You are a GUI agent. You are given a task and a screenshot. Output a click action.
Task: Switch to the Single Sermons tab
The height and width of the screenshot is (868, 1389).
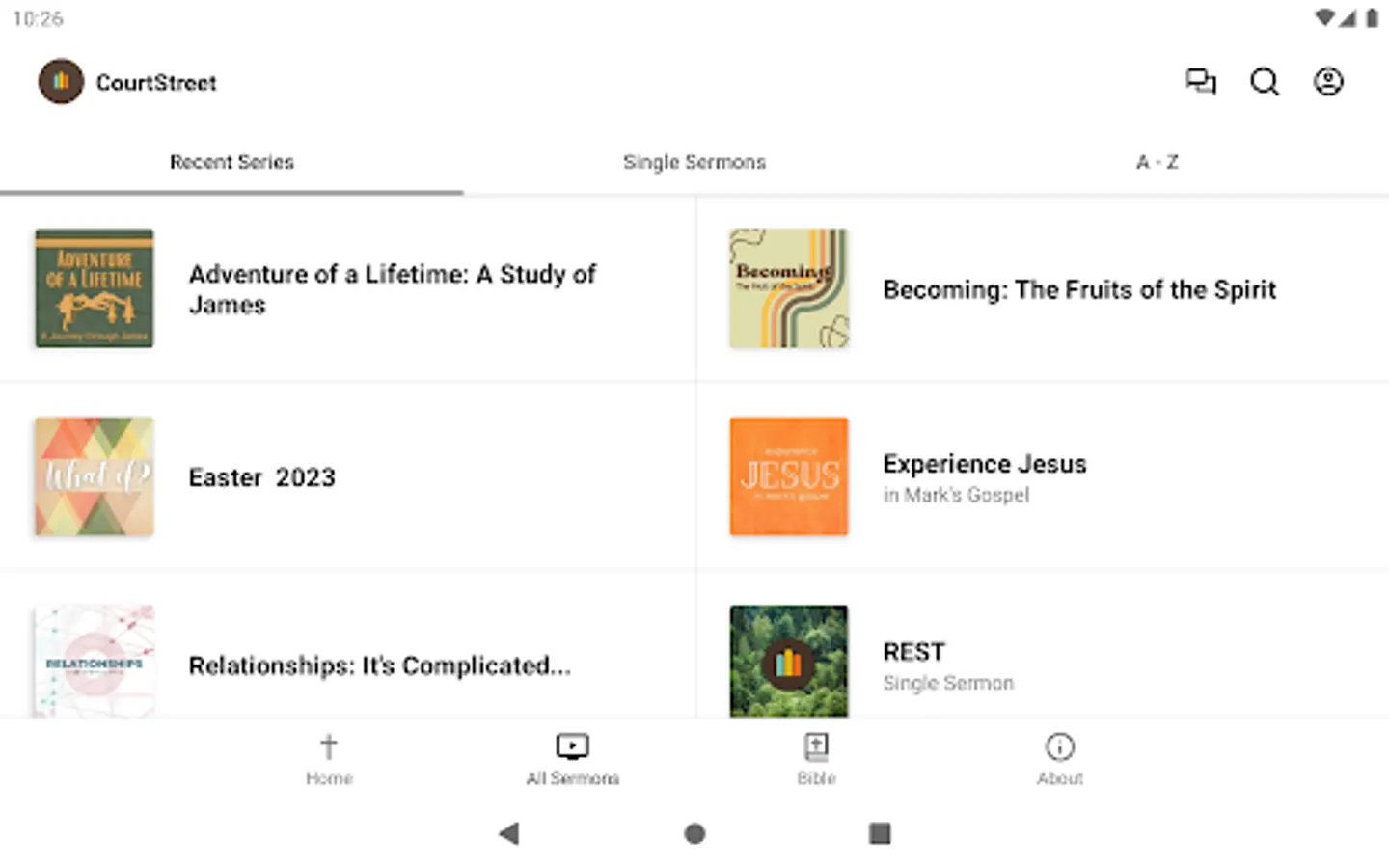click(x=694, y=162)
